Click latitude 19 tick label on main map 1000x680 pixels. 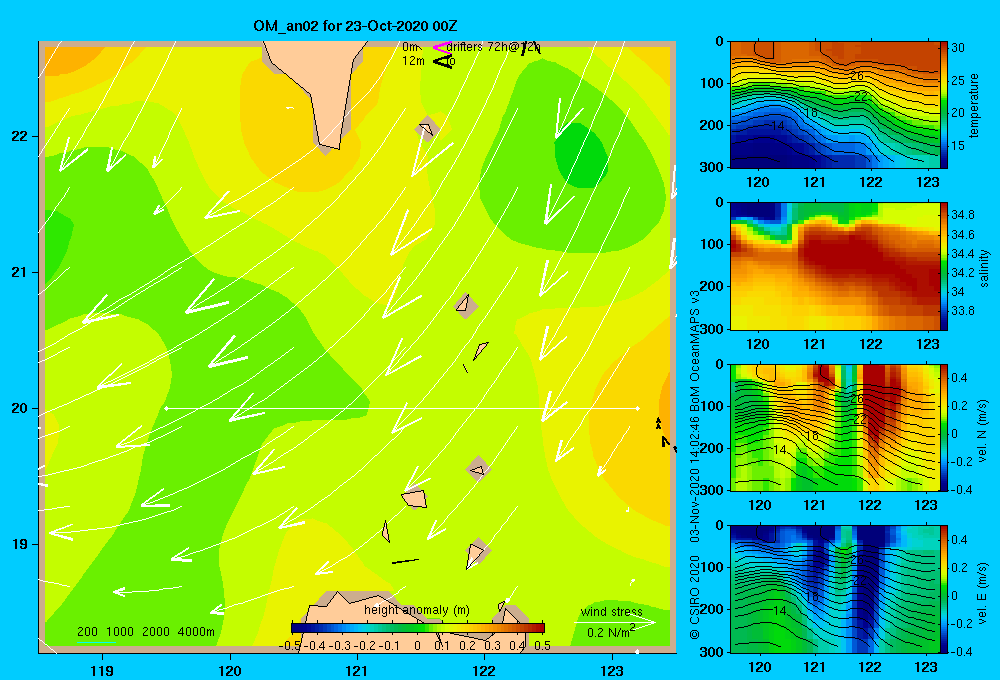point(19,544)
